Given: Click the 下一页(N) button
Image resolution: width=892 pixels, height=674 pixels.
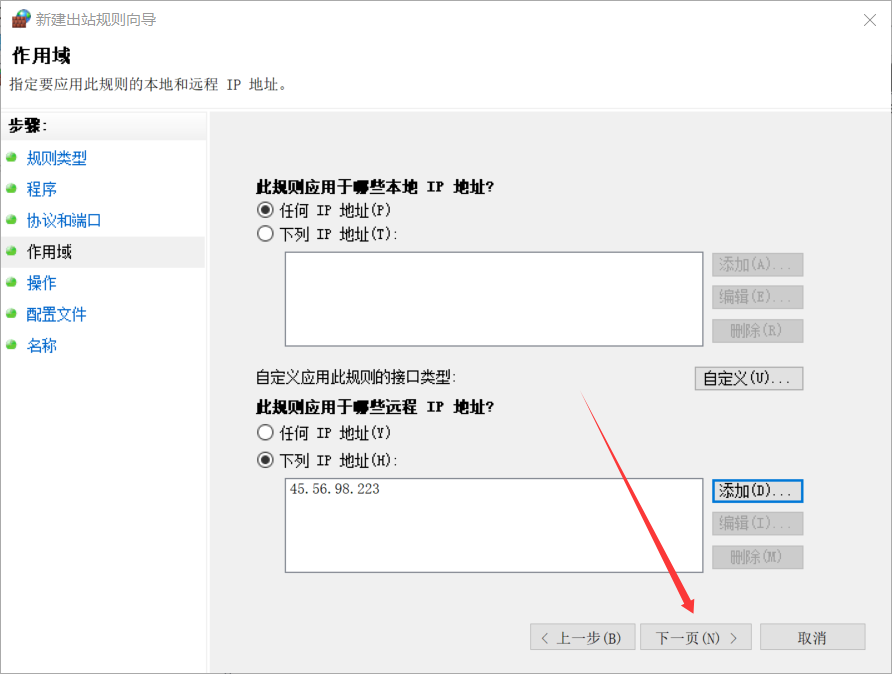Looking at the screenshot, I should pyautogui.click(x=696, y=637).
